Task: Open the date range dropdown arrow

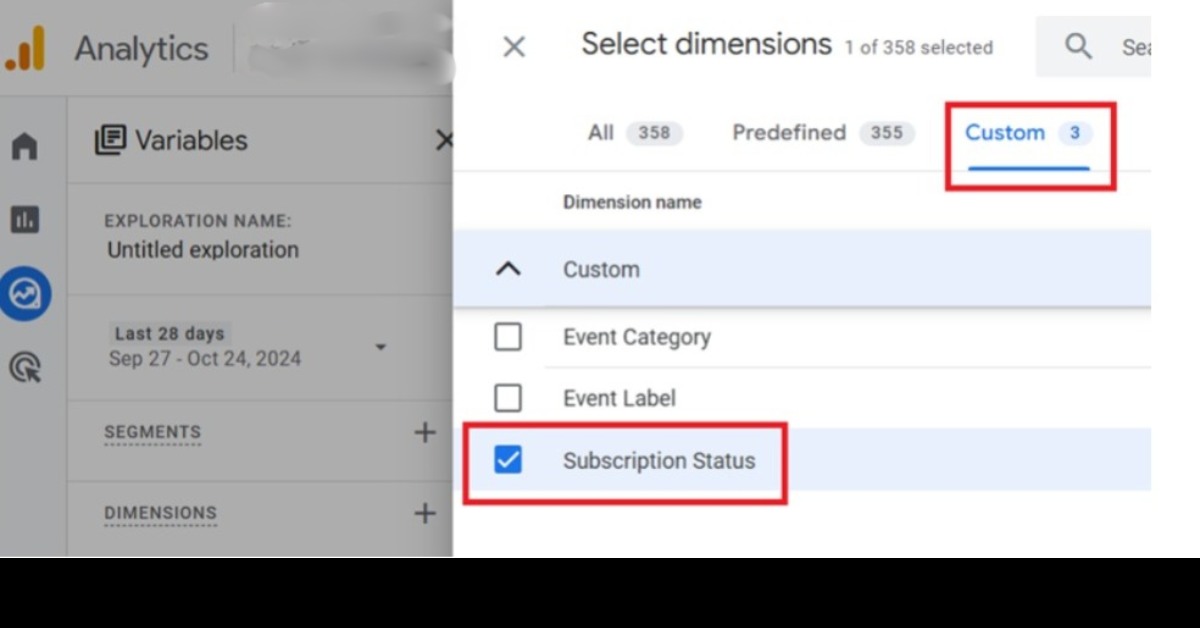Action: pos(380,347)
